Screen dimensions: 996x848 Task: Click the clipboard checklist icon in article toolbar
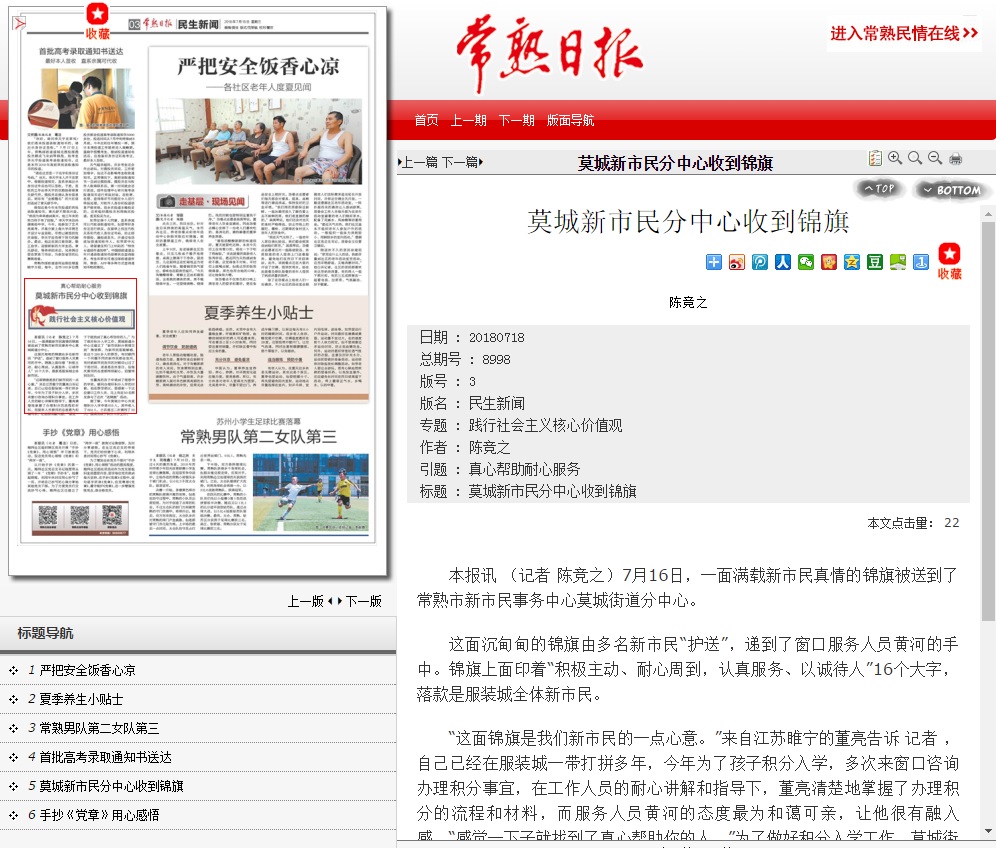click(x=875, y=158)
